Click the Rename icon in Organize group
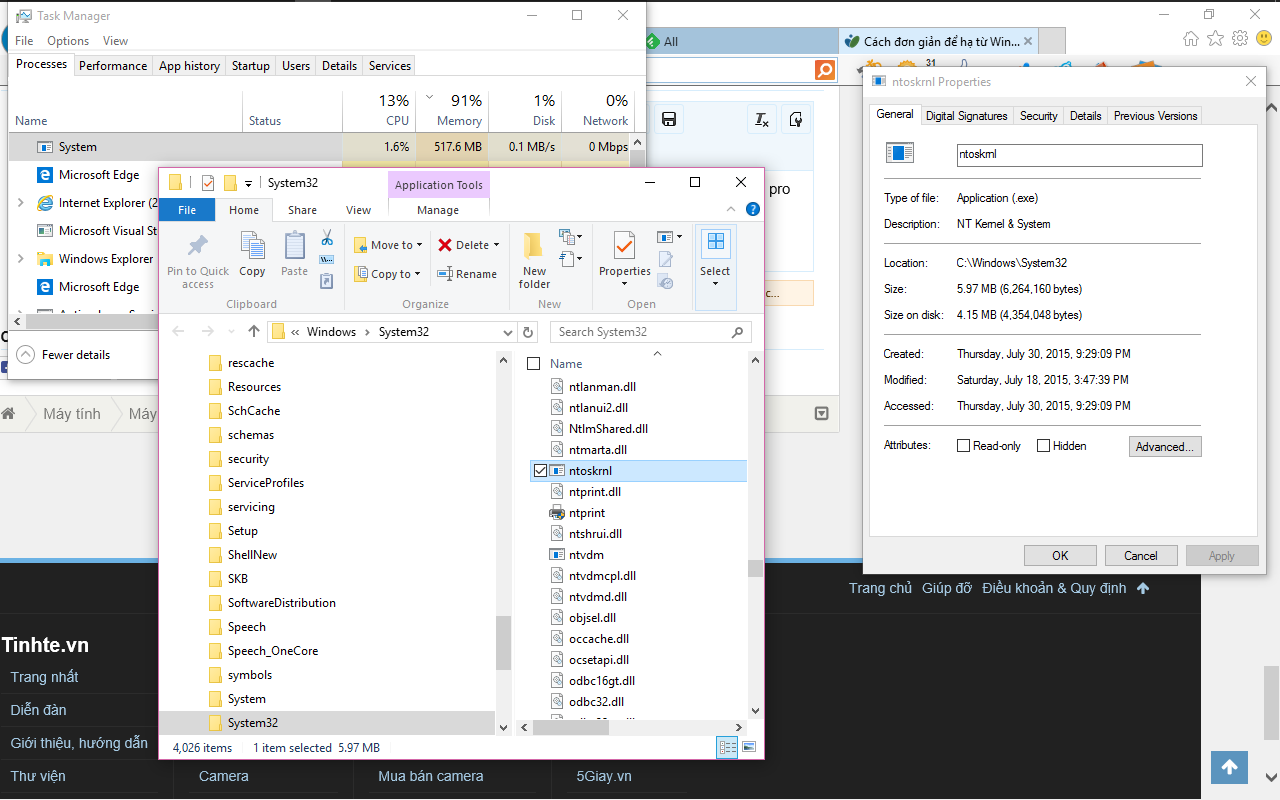 [443, 273]
